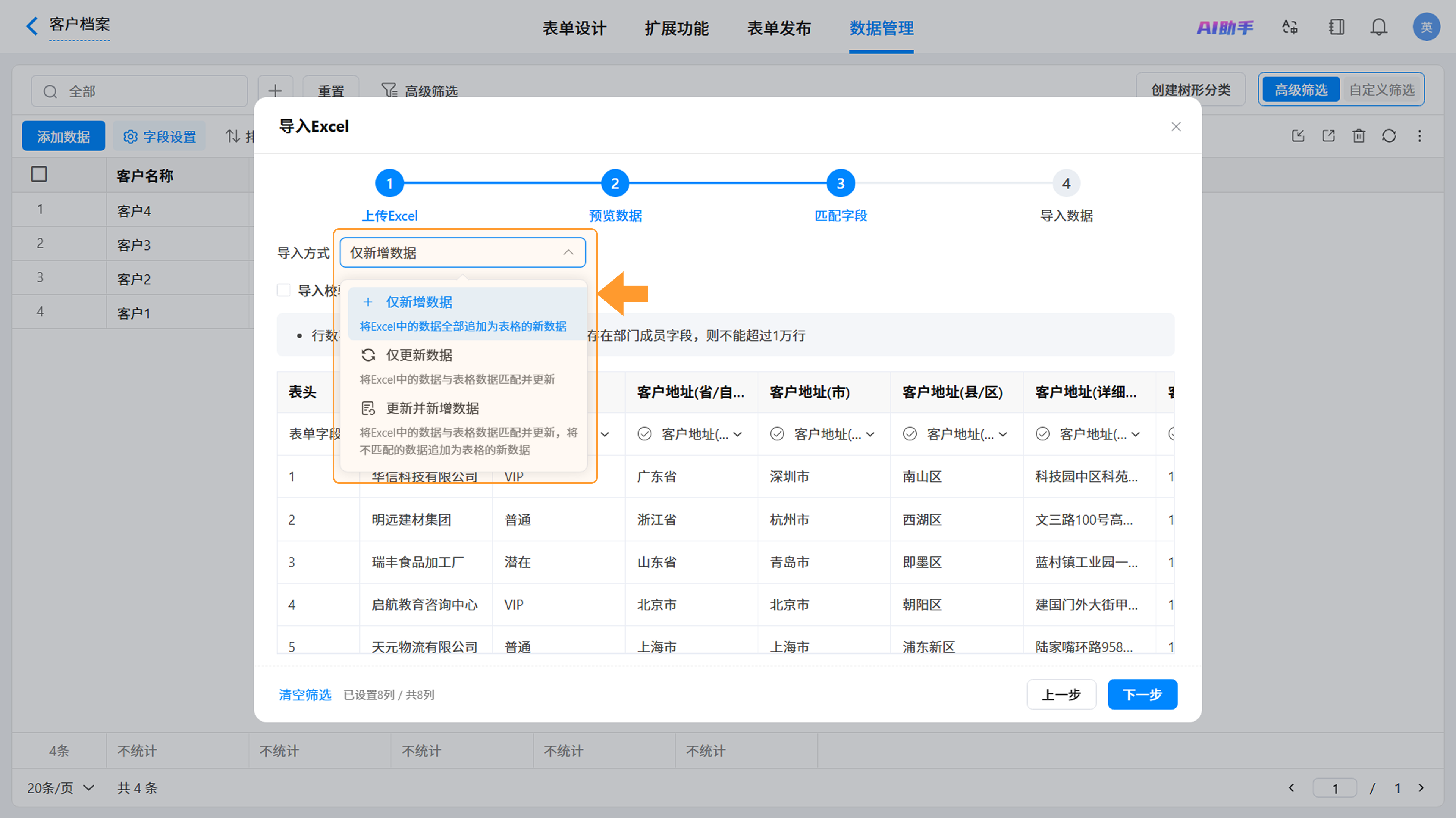Image resolution: width=1456 pixels, height=818 pixels.
Task: Go to the previous page arrow
Action: (x=1291, y=788)
